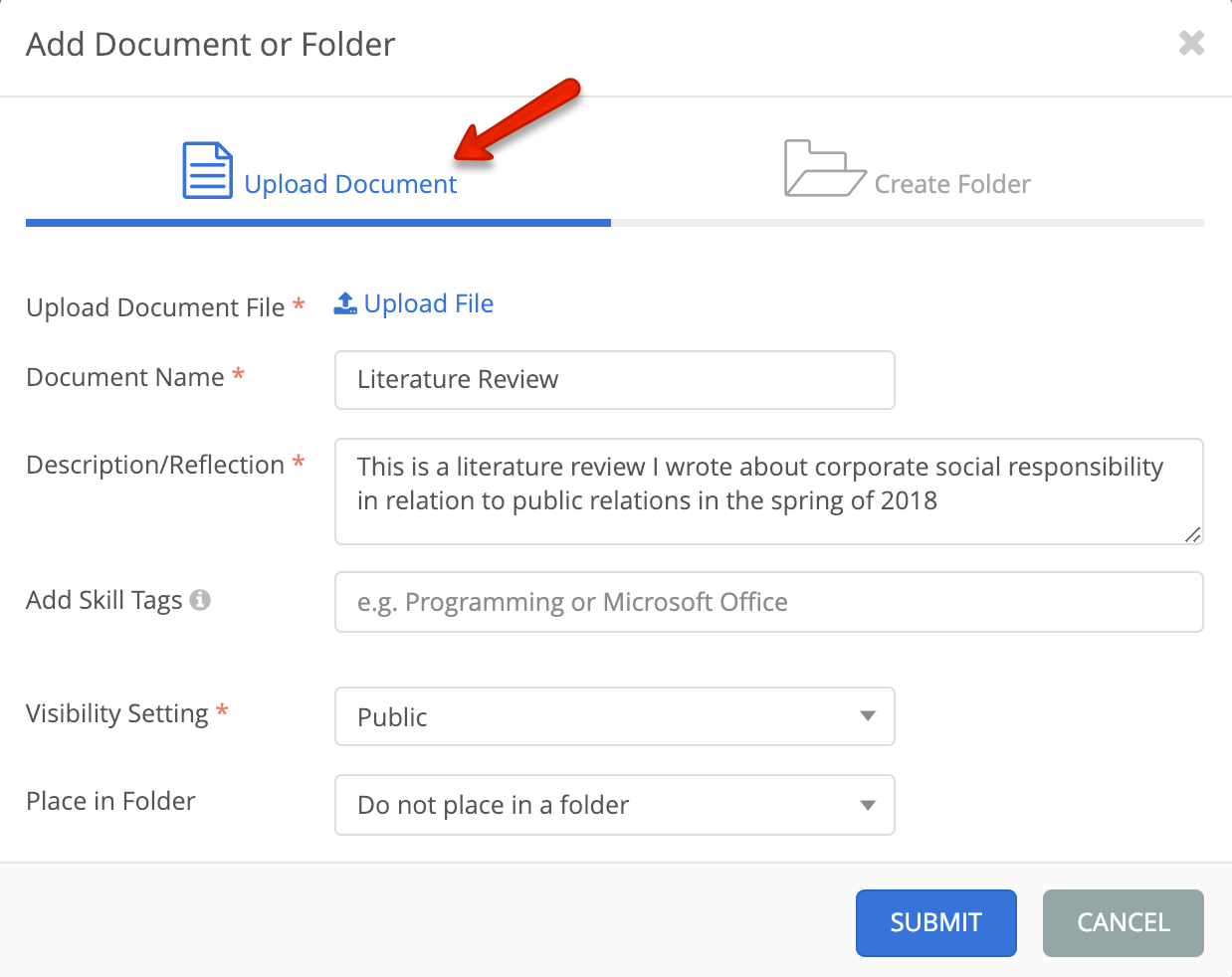Open the Visibility Setting dropdown
The height and width of the screenshot is (977, 1232).
click(615, 716)
